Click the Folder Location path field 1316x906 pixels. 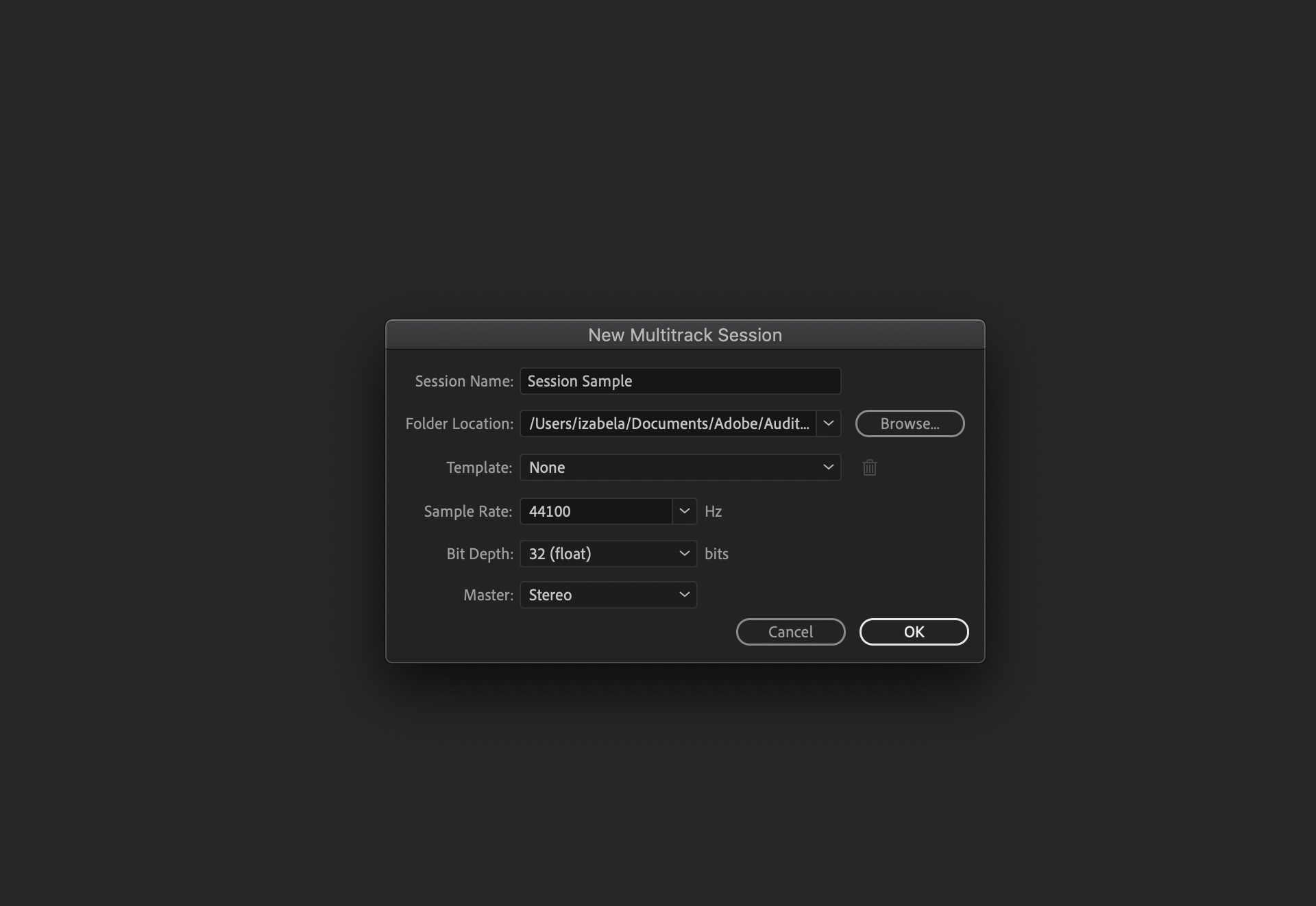[x=668, y=424]
